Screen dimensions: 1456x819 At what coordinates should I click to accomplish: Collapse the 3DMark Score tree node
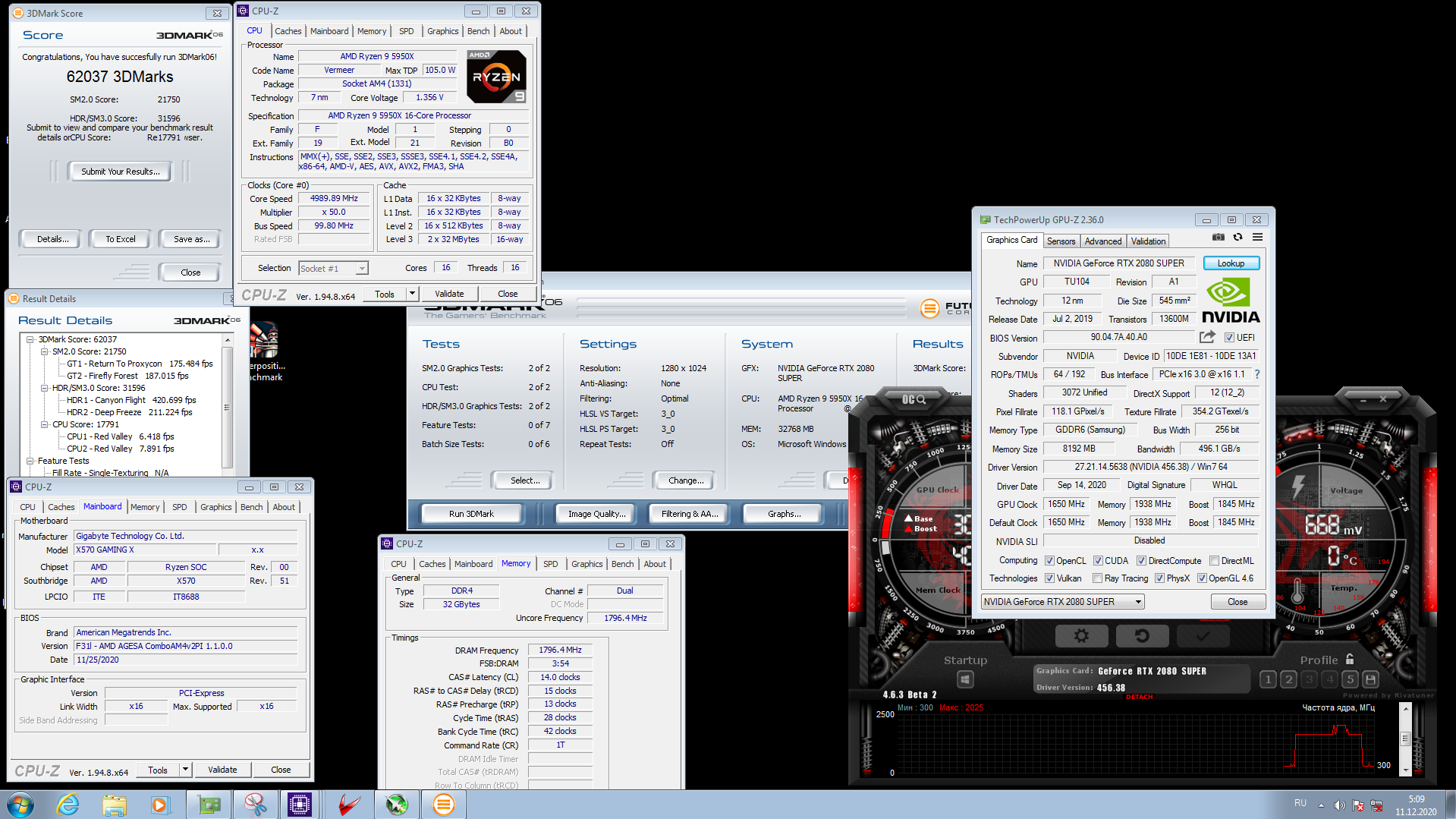tap(30, 339)
